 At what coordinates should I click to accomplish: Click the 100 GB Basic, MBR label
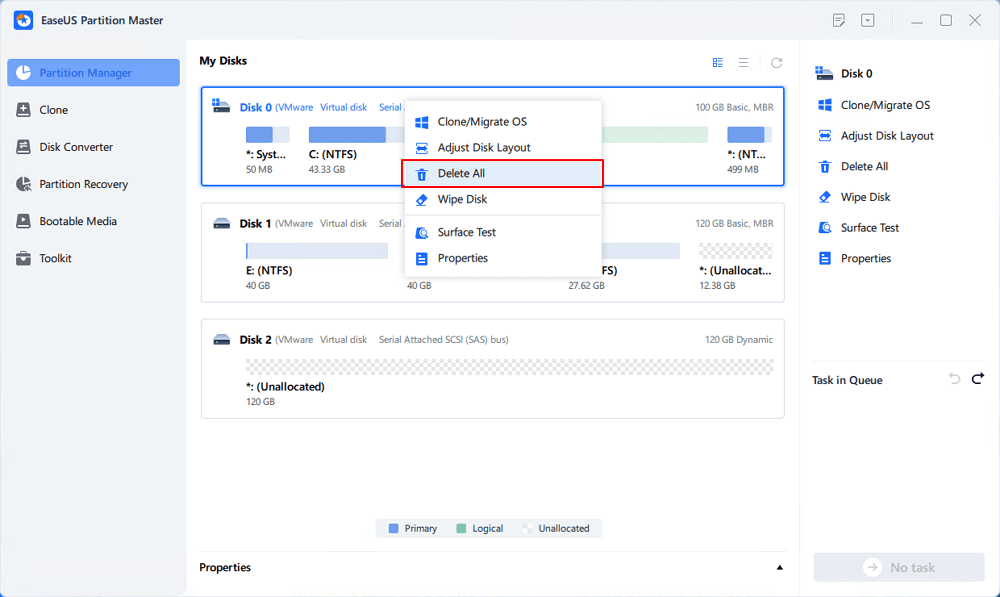pos(734,107)
